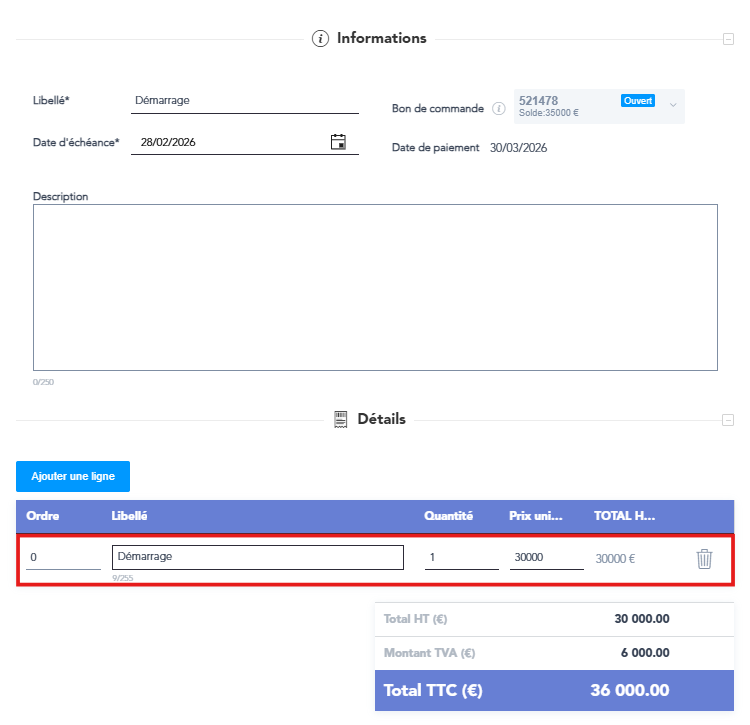
Task: Delete the Démarrage line with trash icon
Action: (704, 559)
